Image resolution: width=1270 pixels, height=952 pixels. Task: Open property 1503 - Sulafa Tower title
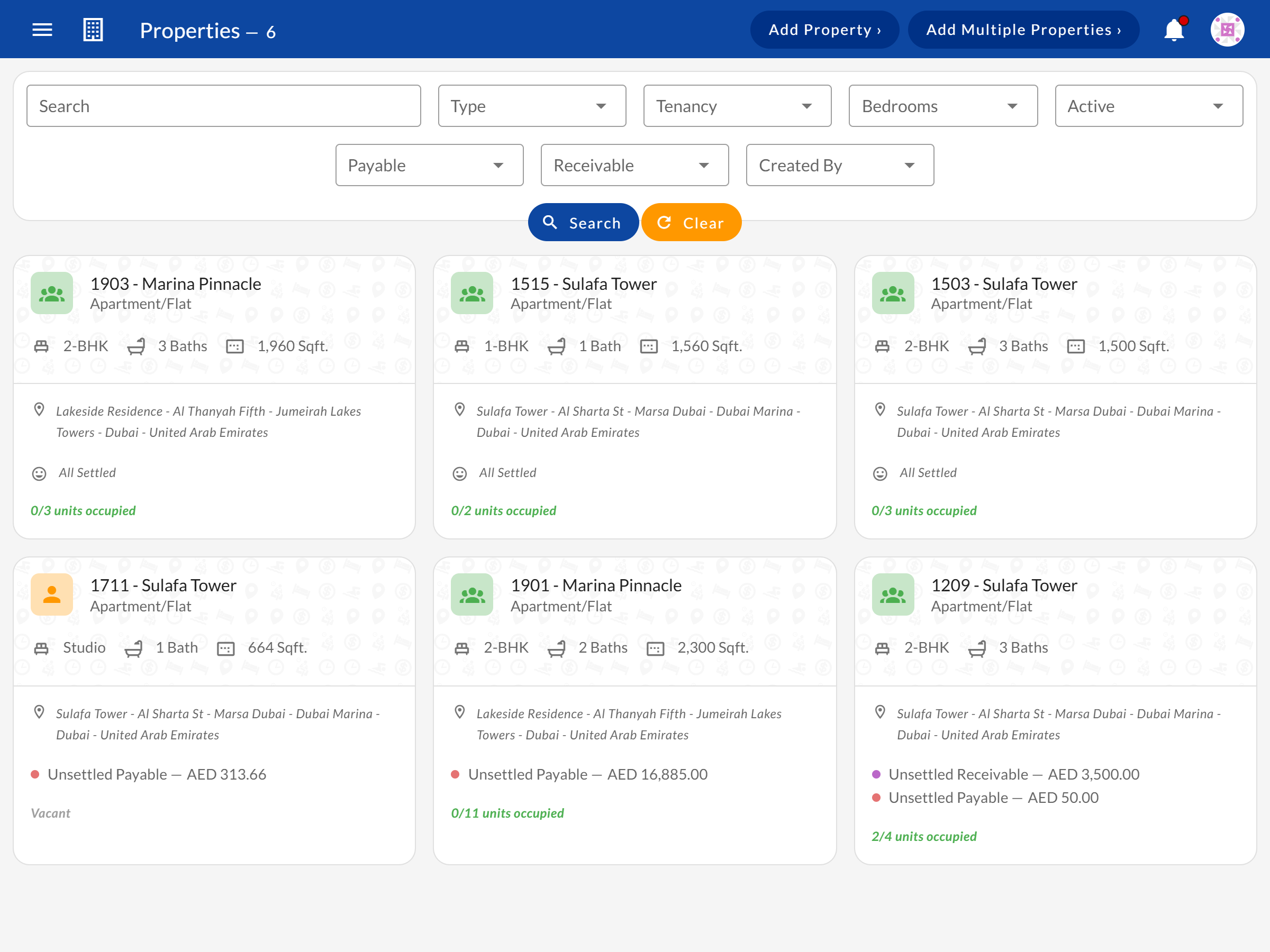[x=1004, y=283]
